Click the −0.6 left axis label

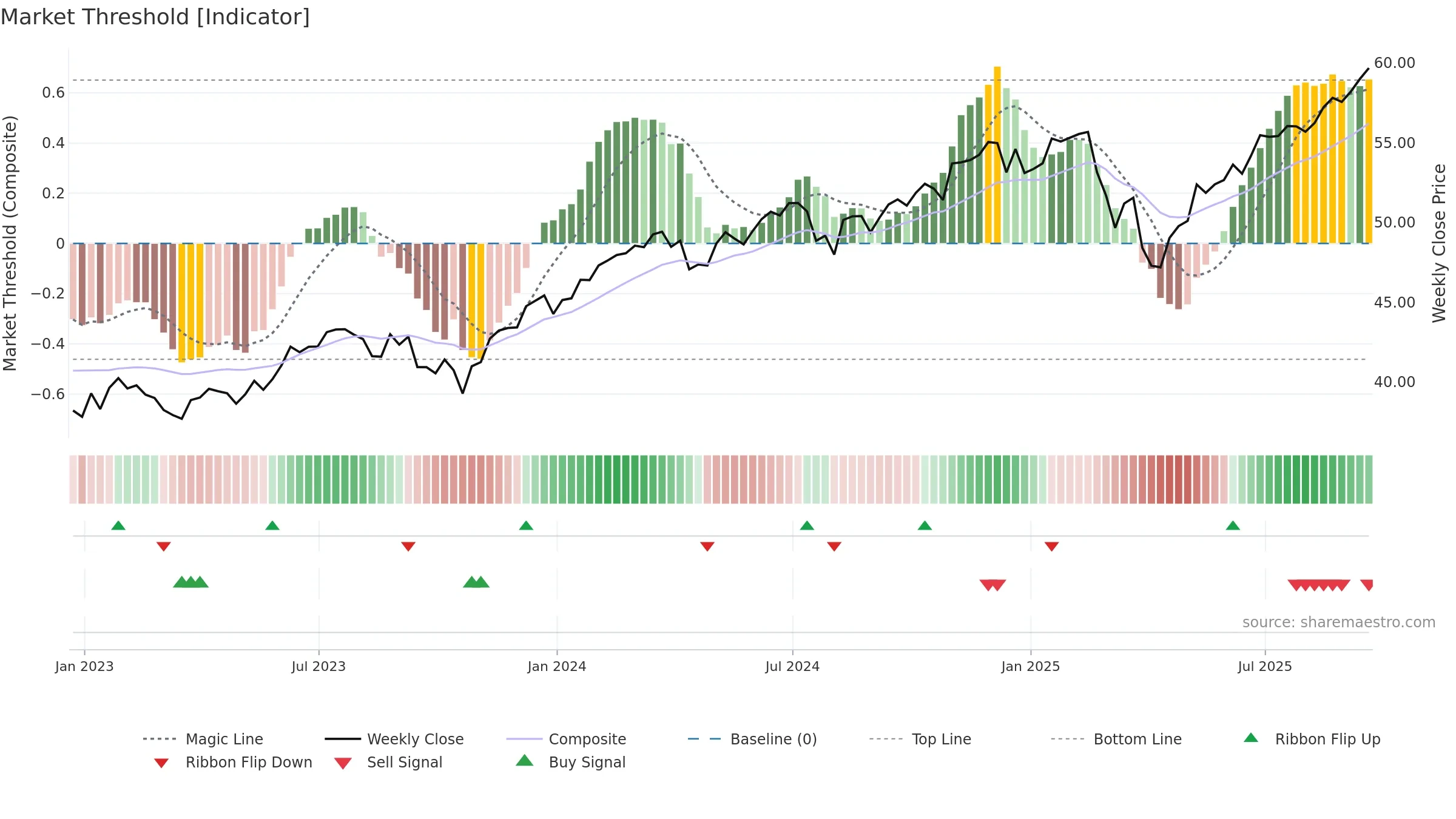pos(48,394)
